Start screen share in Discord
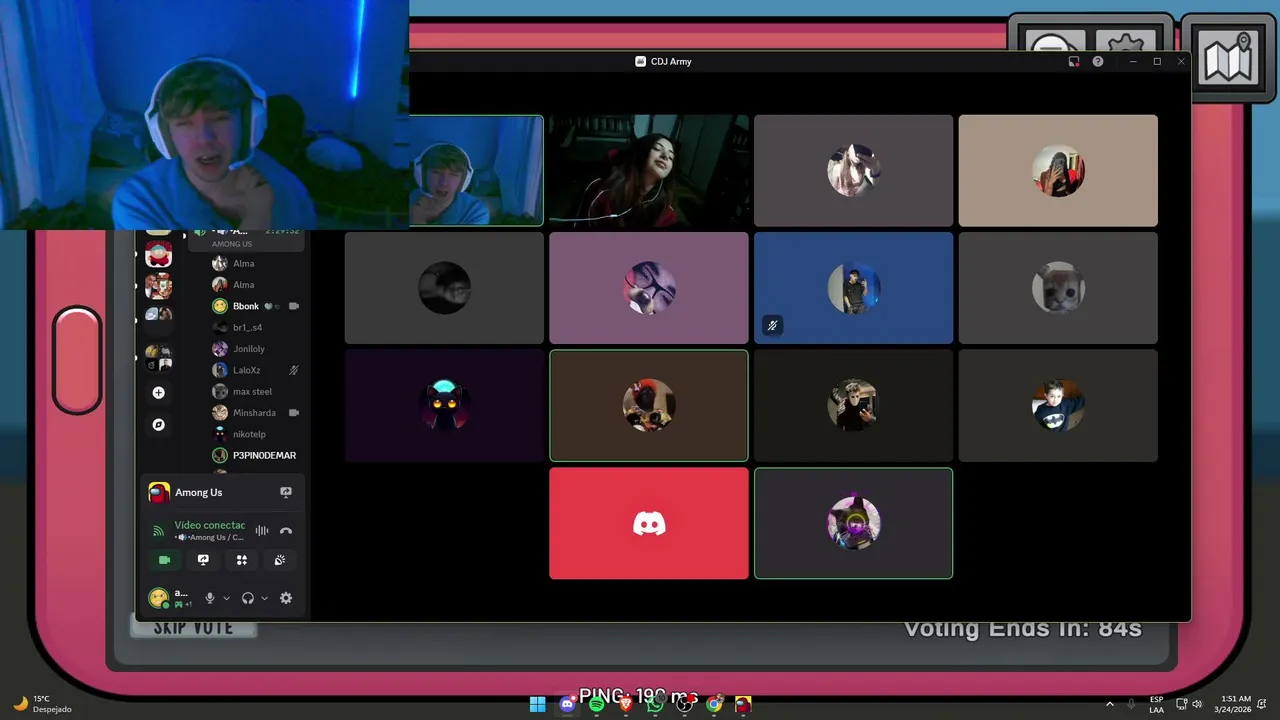This screenshot has height=720, width=1280. click(203, 560)
